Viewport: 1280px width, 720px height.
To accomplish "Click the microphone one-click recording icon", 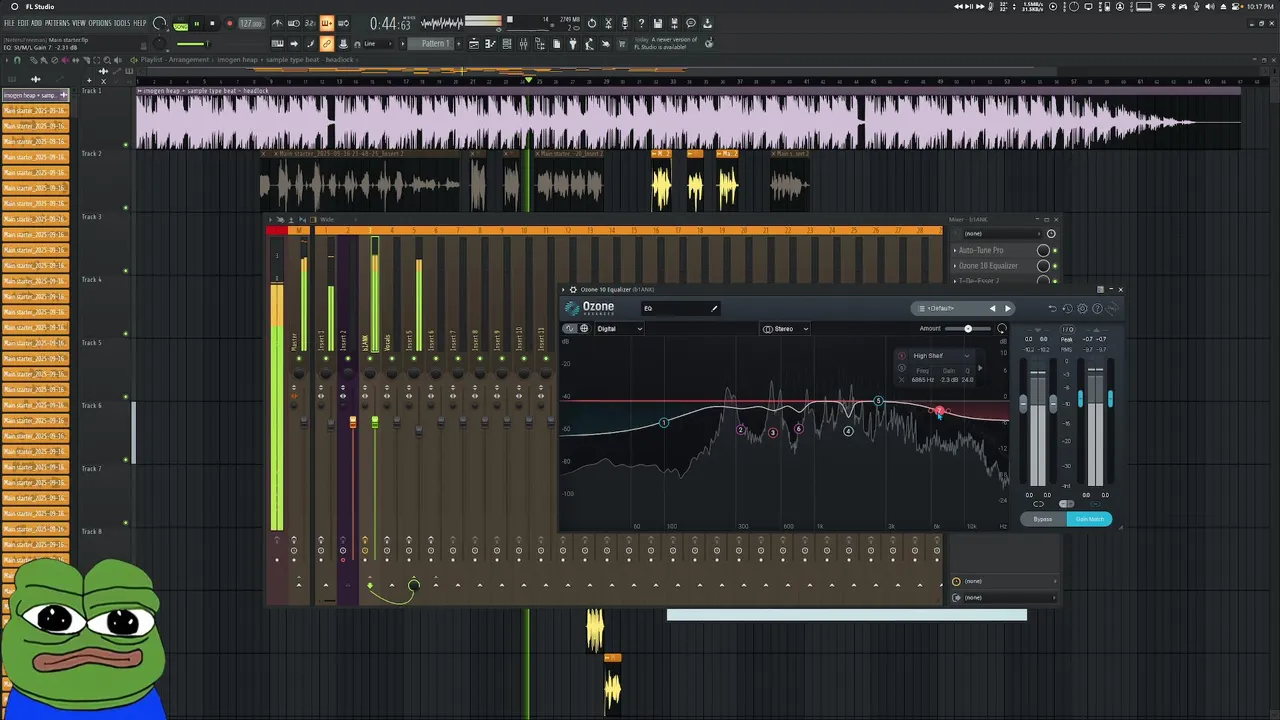I will point(625,23).
